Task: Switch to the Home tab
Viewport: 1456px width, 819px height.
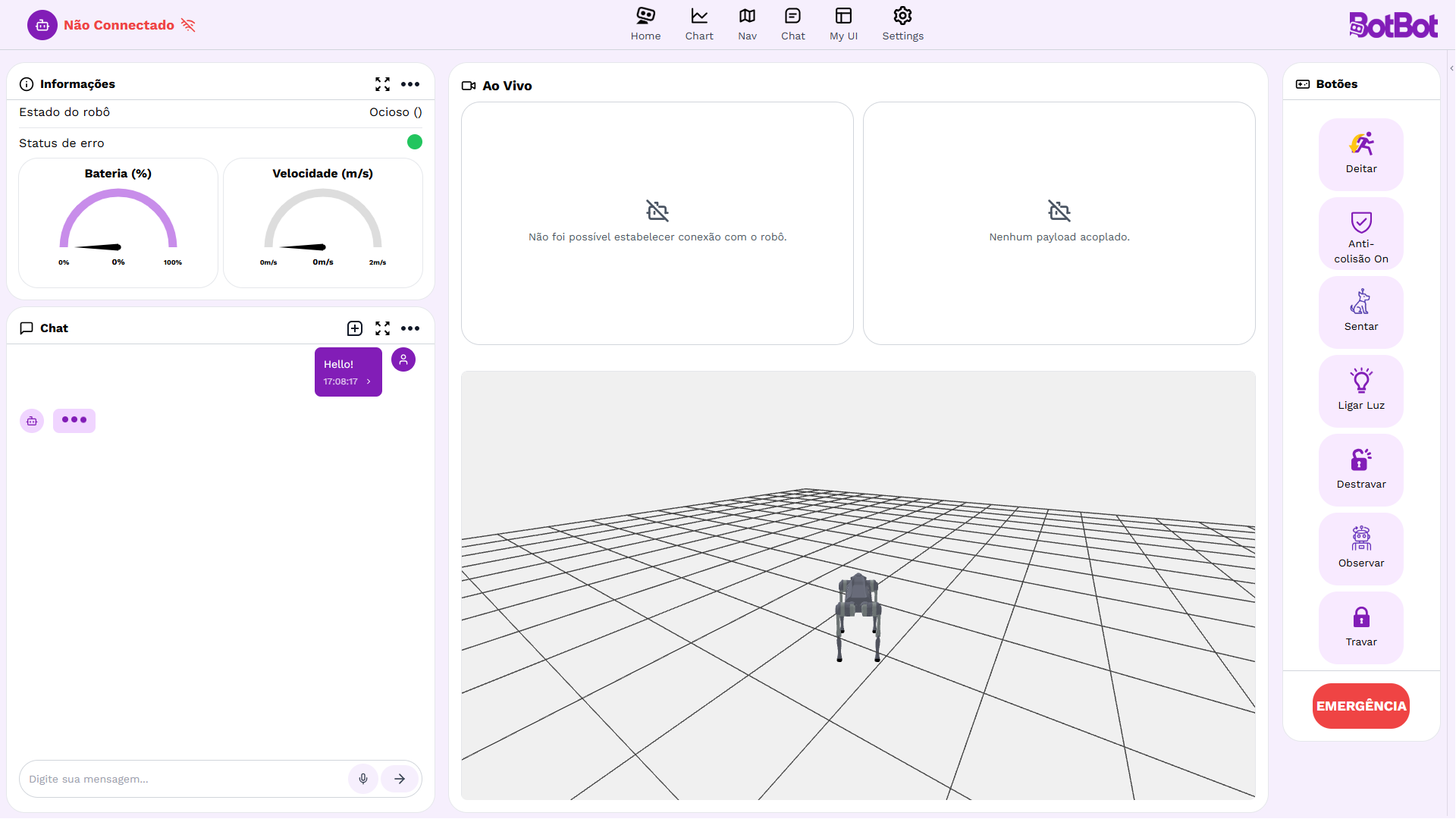Action: (645, 24)
